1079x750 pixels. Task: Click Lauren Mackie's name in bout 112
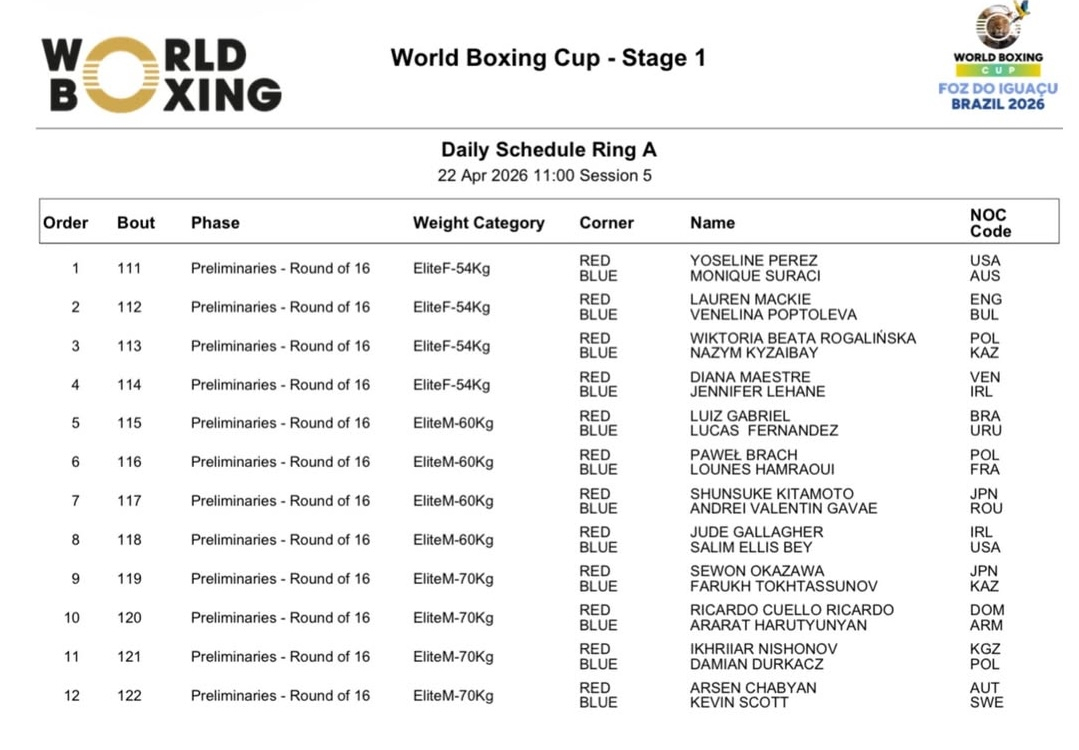coord(750,300)
